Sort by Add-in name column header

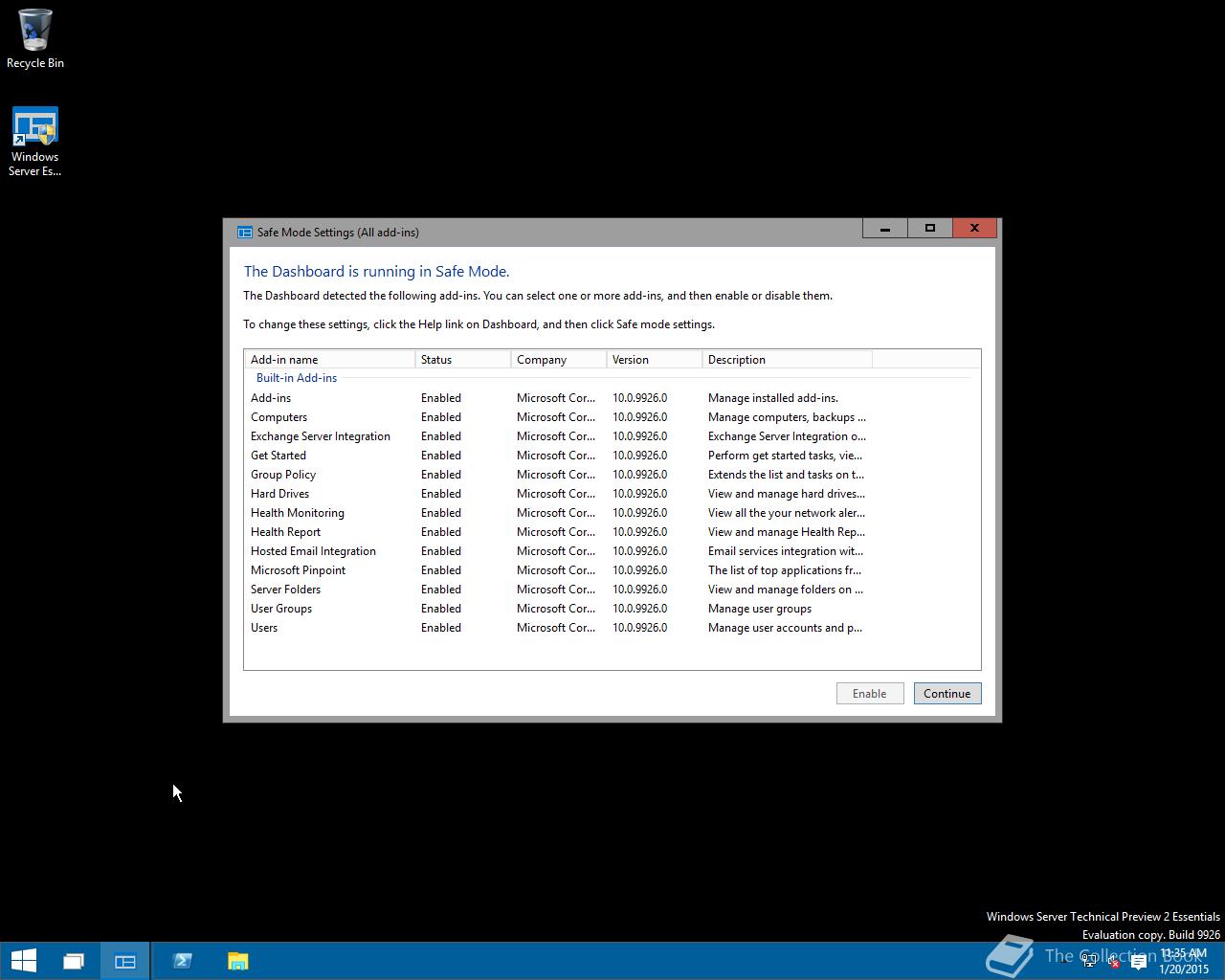330,360
